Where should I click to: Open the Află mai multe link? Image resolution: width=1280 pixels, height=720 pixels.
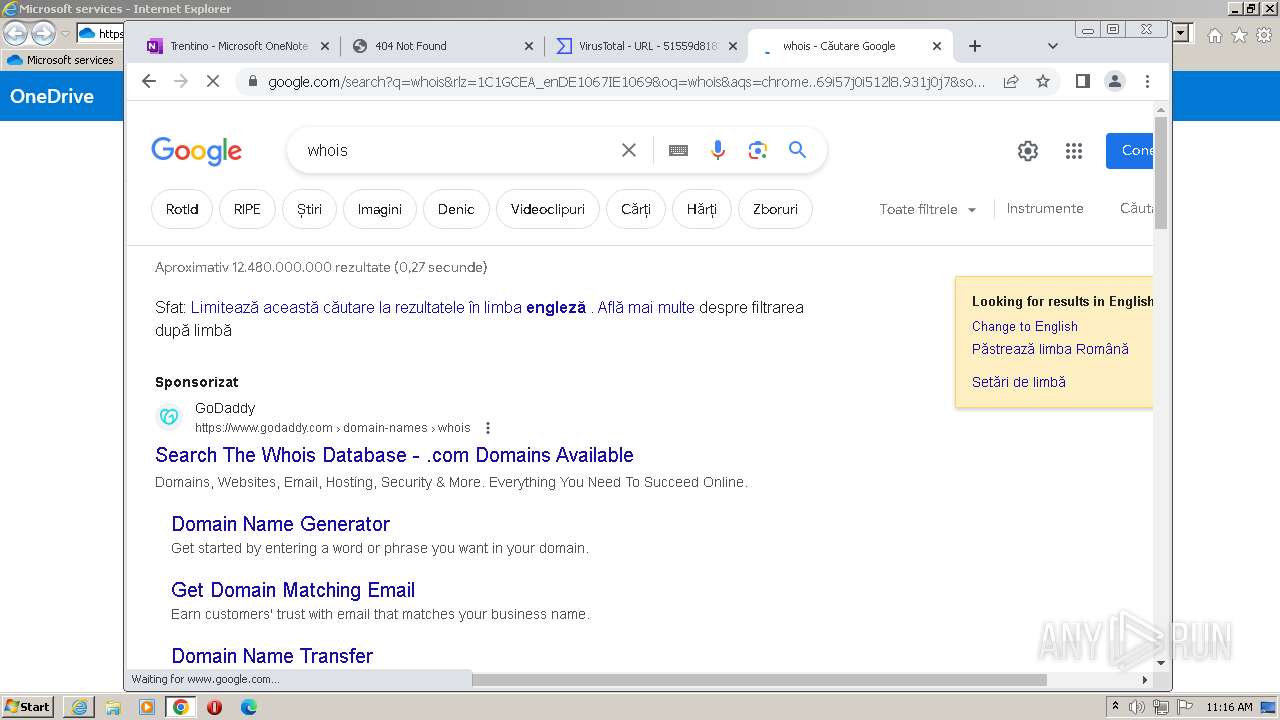pyautogui.click(x=645, y=307)
